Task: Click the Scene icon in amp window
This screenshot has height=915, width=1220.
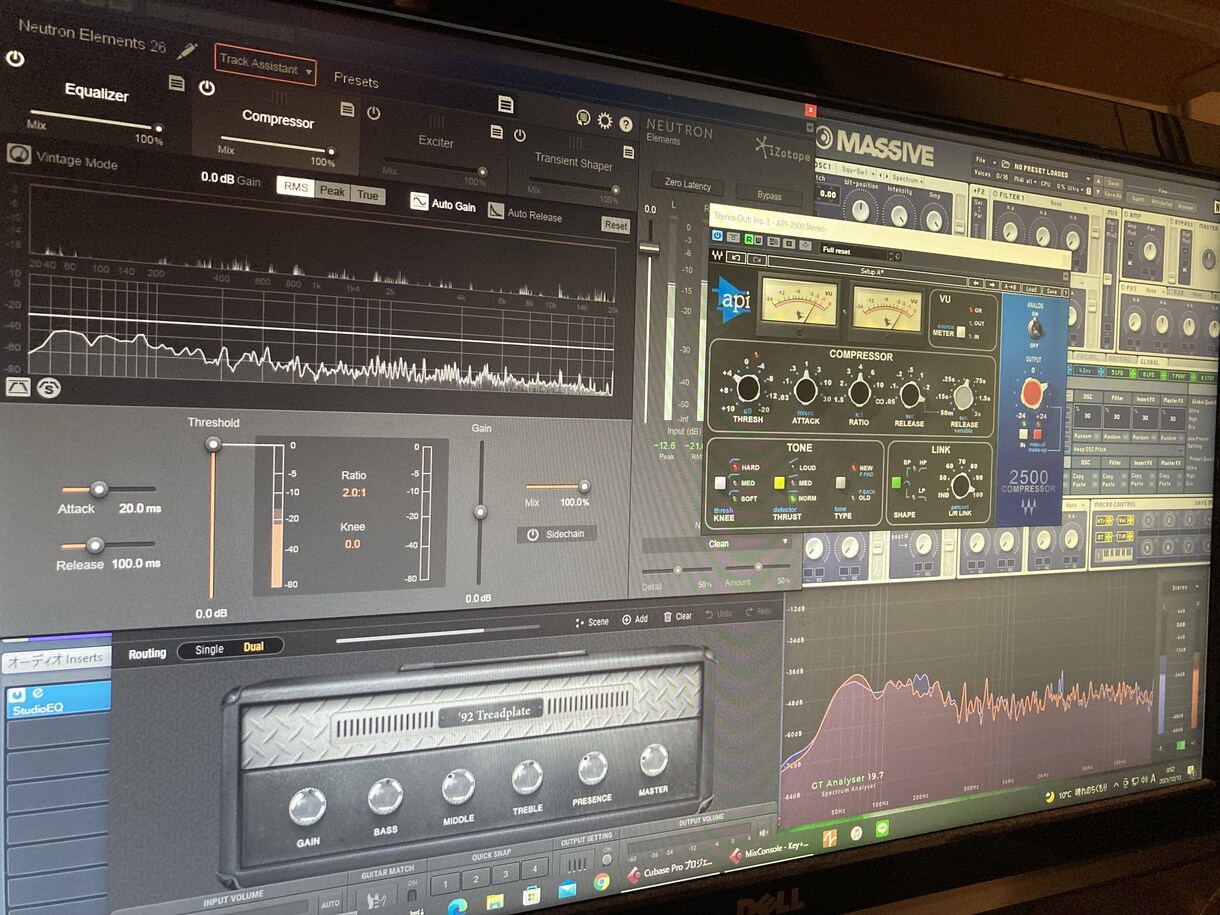Action: [579, 621]
